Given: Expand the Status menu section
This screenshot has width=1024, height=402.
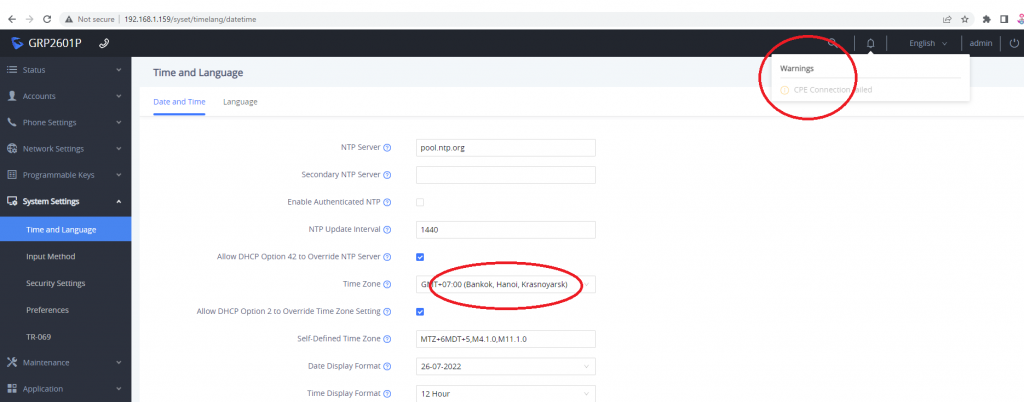Looking at the screenshot, I should click(119, 69).
